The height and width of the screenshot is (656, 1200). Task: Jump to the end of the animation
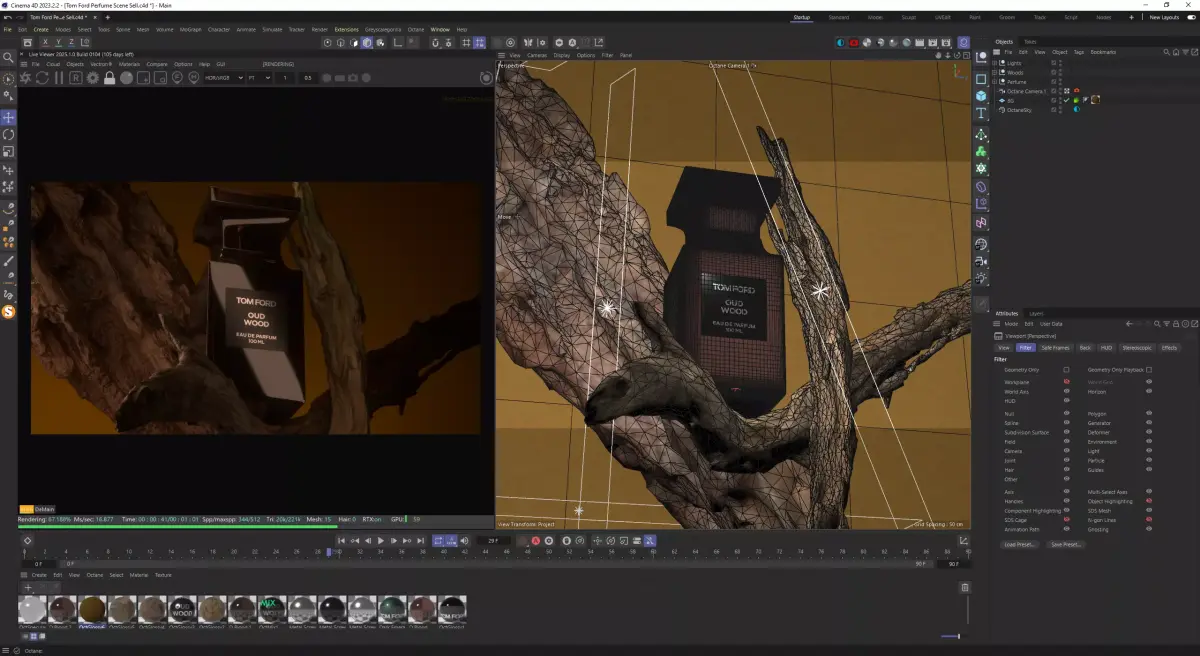click(x=420, y=541)
